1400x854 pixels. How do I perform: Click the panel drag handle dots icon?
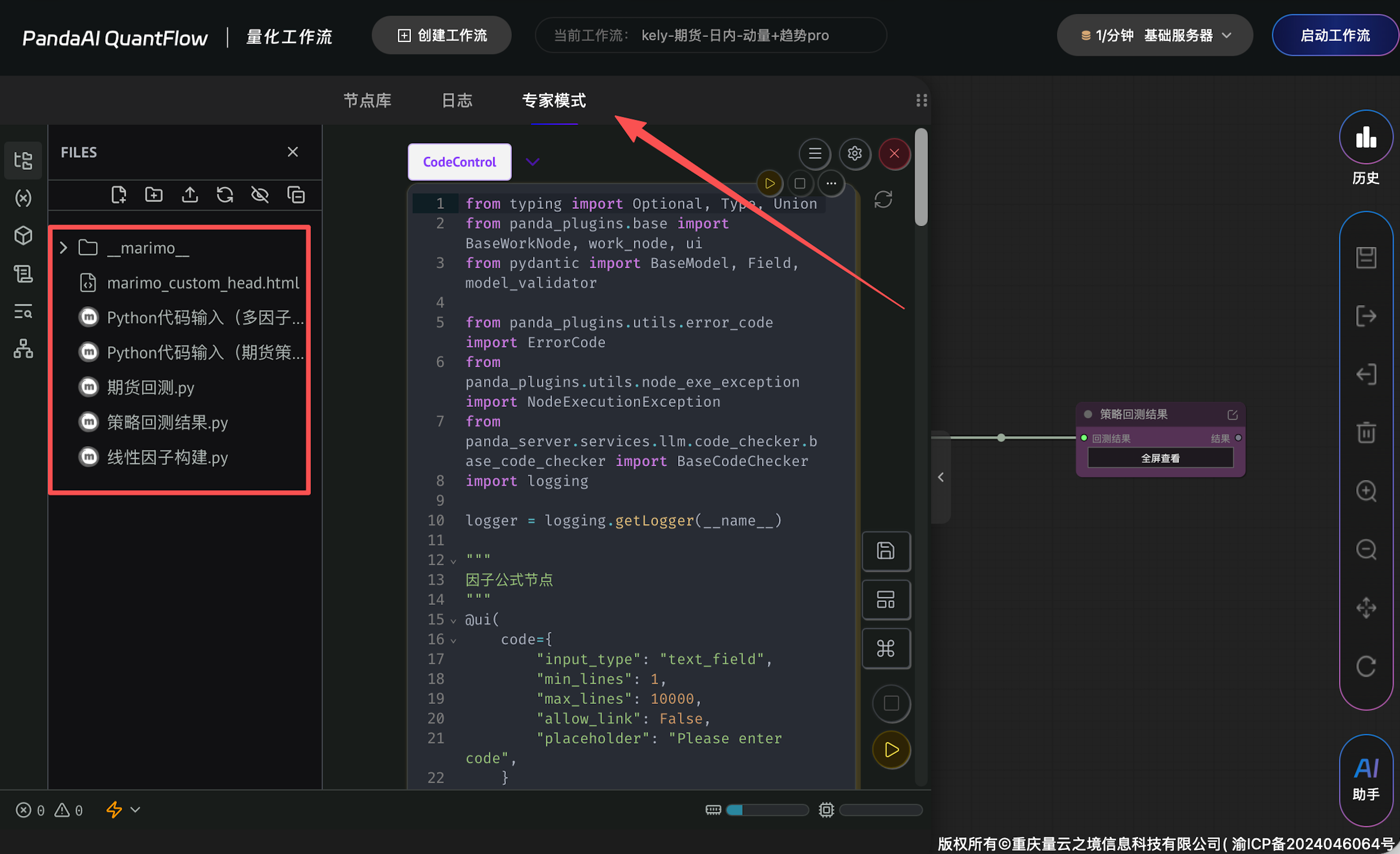921,101
